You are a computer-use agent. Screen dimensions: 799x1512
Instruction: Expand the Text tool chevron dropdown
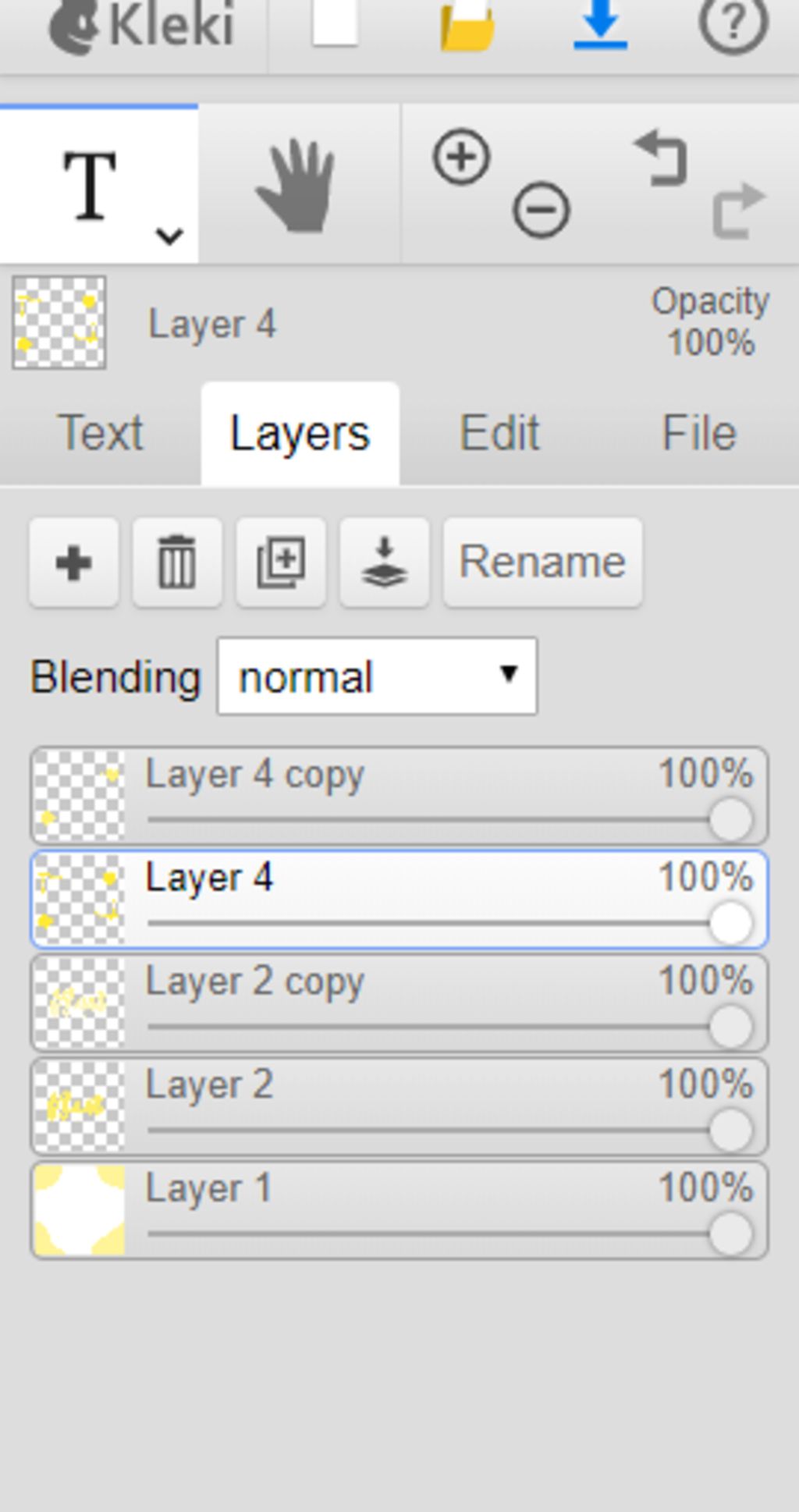(169, 236)
